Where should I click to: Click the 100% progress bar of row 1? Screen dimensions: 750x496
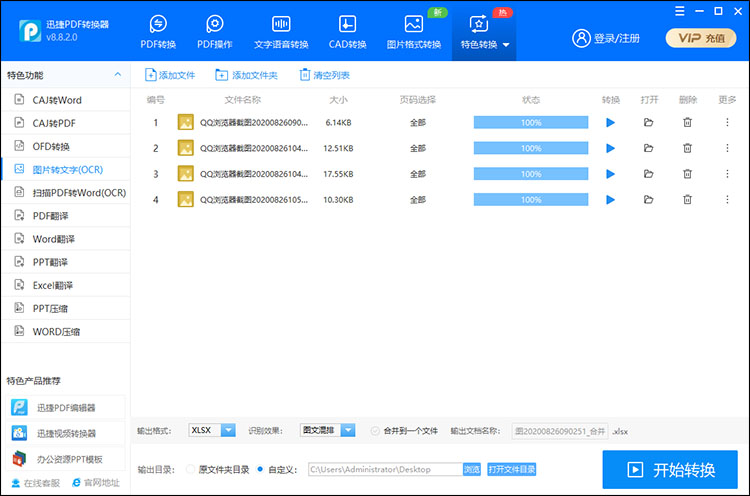(x=531, y=122)
